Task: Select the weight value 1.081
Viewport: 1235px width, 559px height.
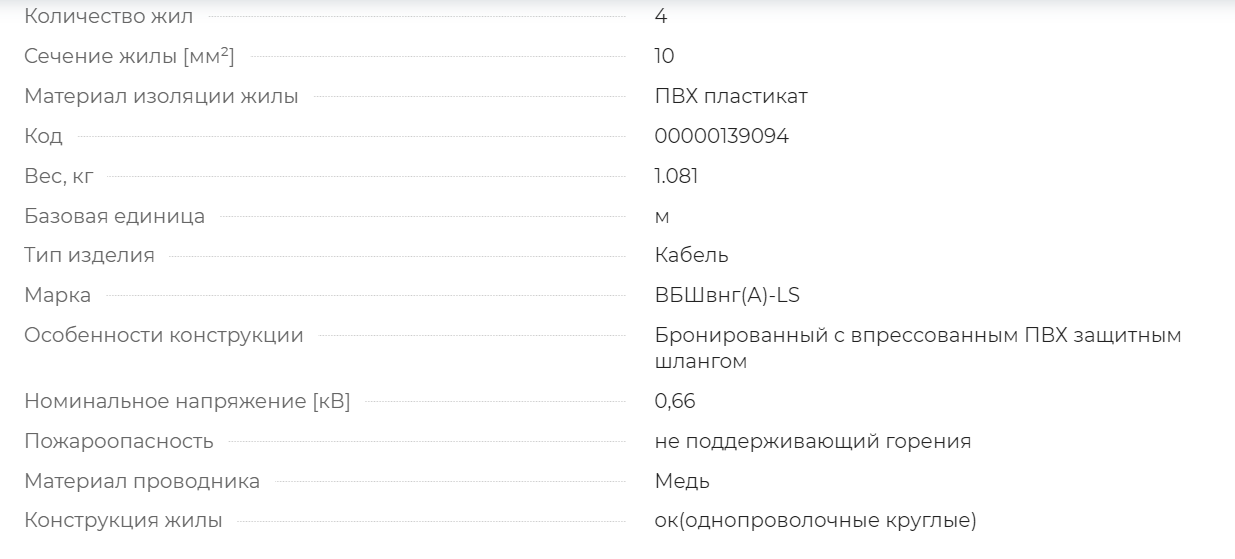Action: pos(677,176)
